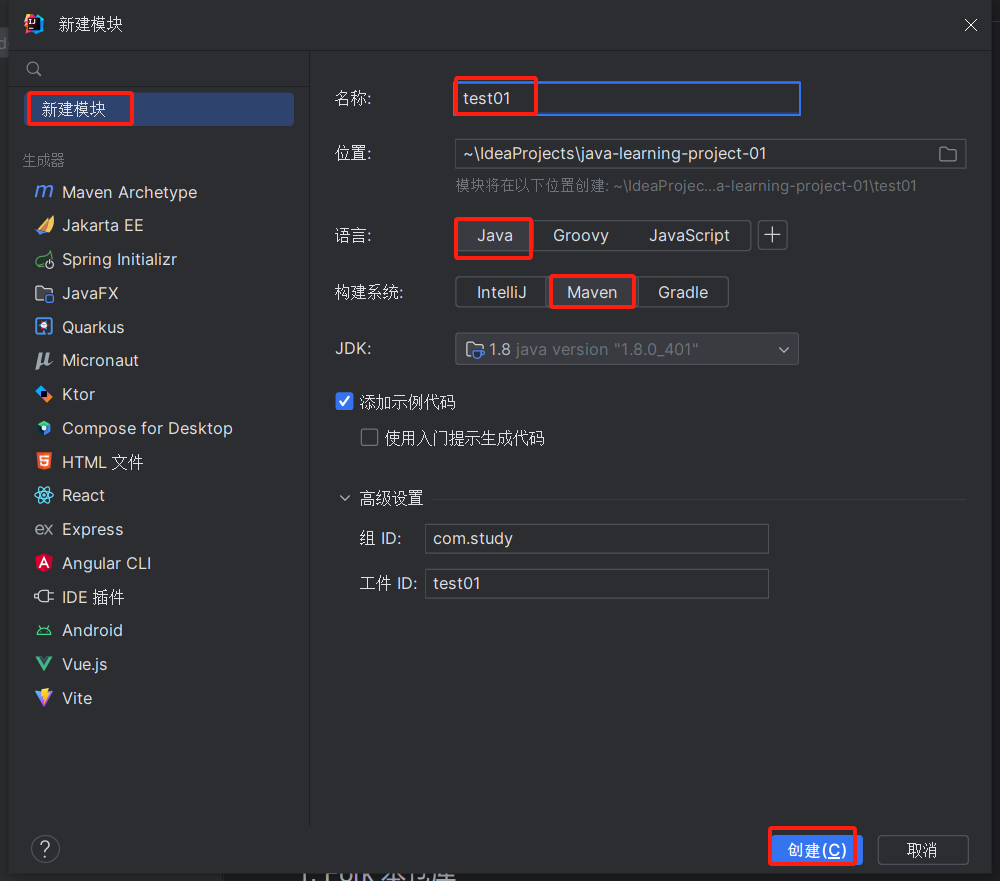This screenshot has width=1000, height=881.
Task: Click the 组 ID field com.study
Action: [596, 538]
